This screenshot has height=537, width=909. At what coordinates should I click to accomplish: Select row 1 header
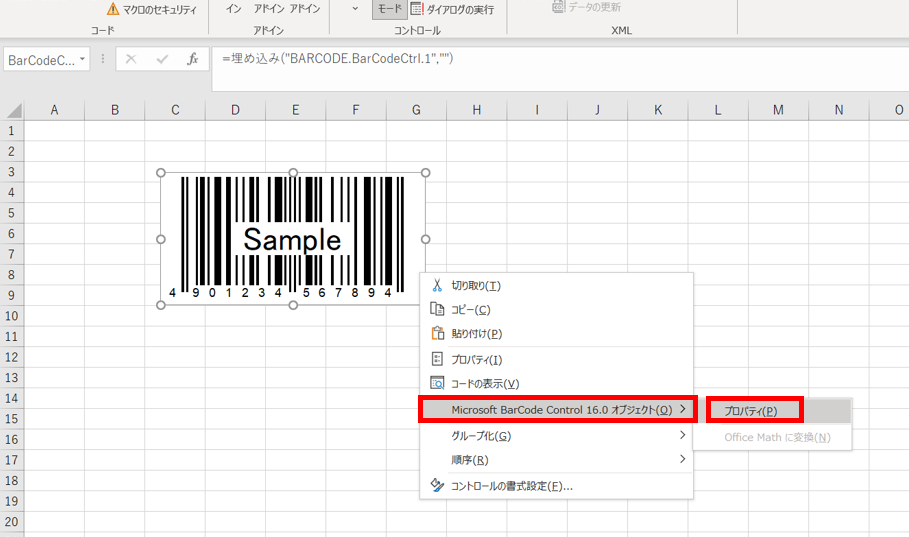[12, 130]
